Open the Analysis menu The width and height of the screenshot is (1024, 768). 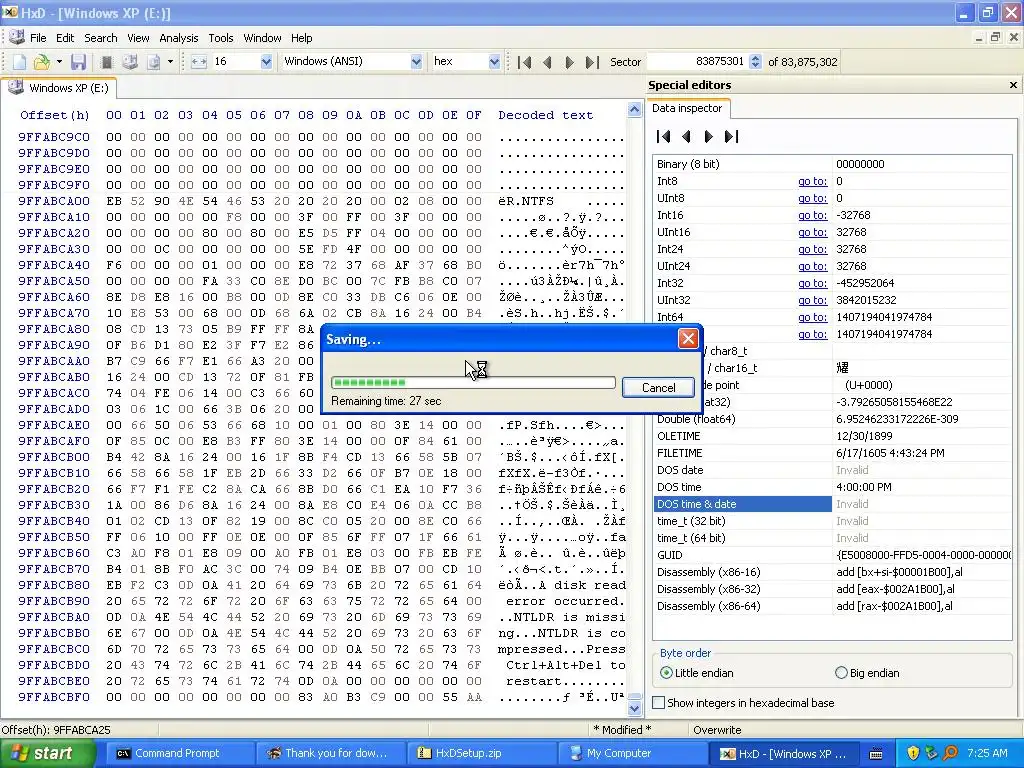(x=178, y=38)
